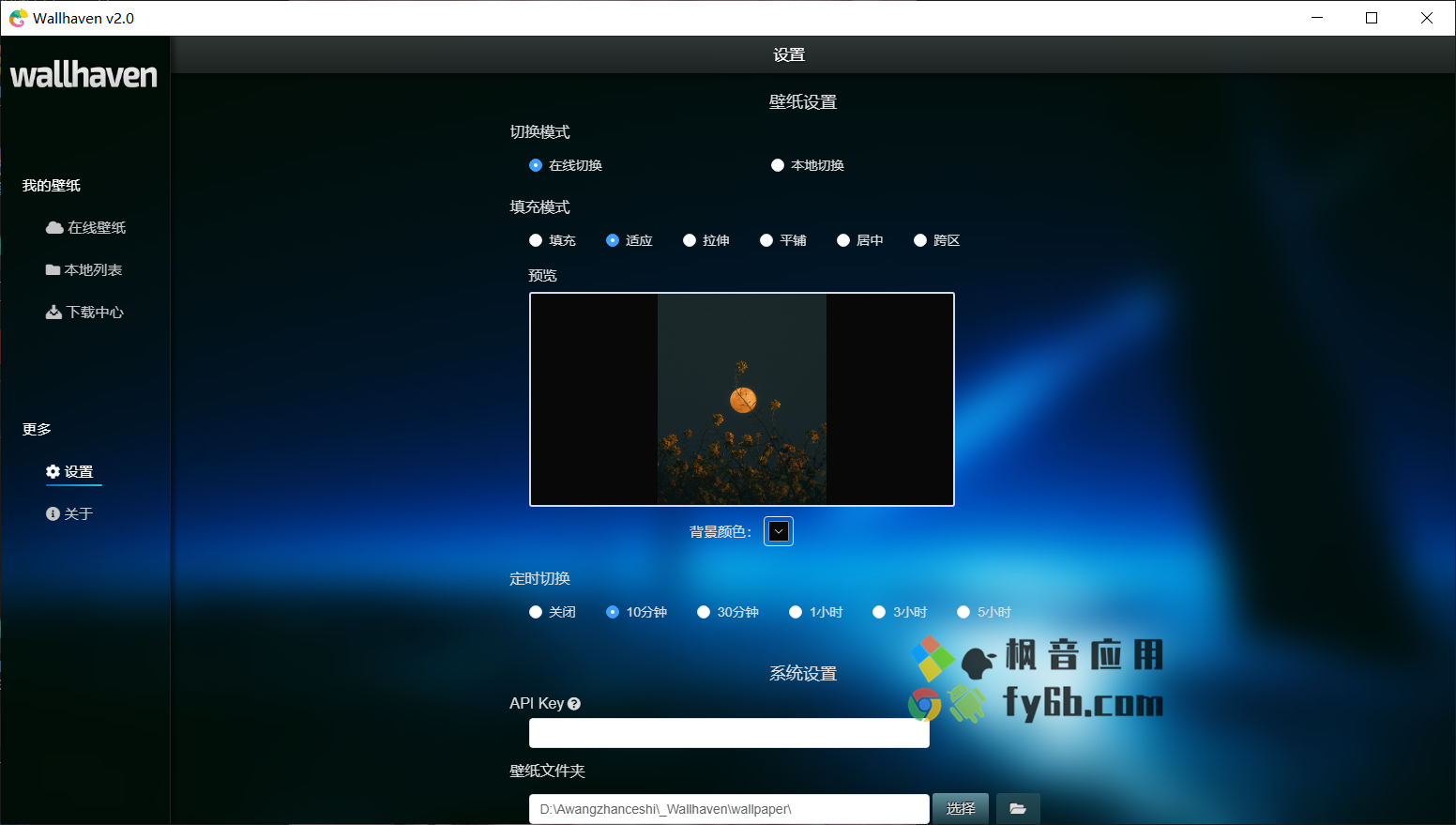This screenshot has height=825, width=1456.
Task: Expand the 背景颜色 color dropdown
Action: click(779, 531)
